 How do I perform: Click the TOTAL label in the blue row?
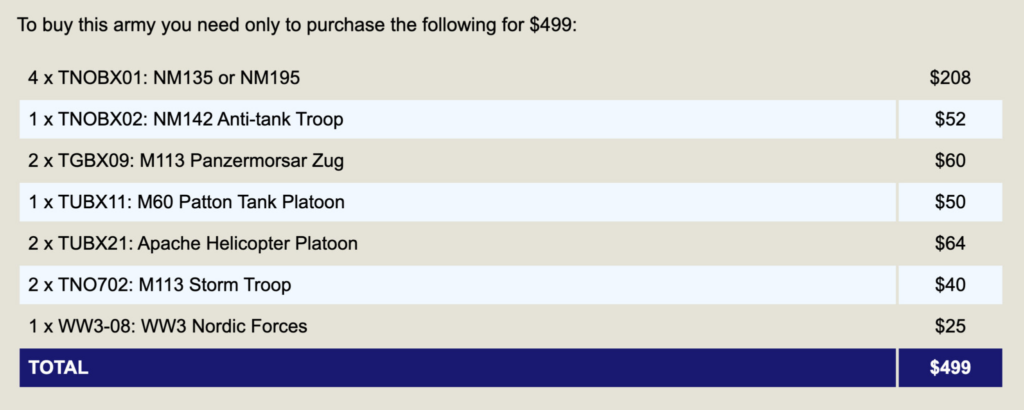click(x=58, y=368)
